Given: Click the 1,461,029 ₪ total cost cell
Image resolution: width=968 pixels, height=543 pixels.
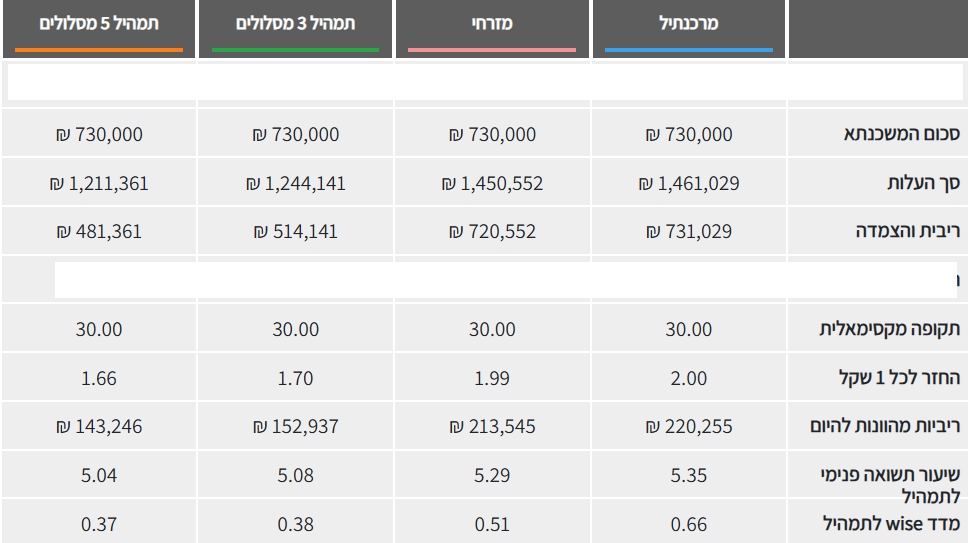Looking at the screenshot, I should (689, 183).
